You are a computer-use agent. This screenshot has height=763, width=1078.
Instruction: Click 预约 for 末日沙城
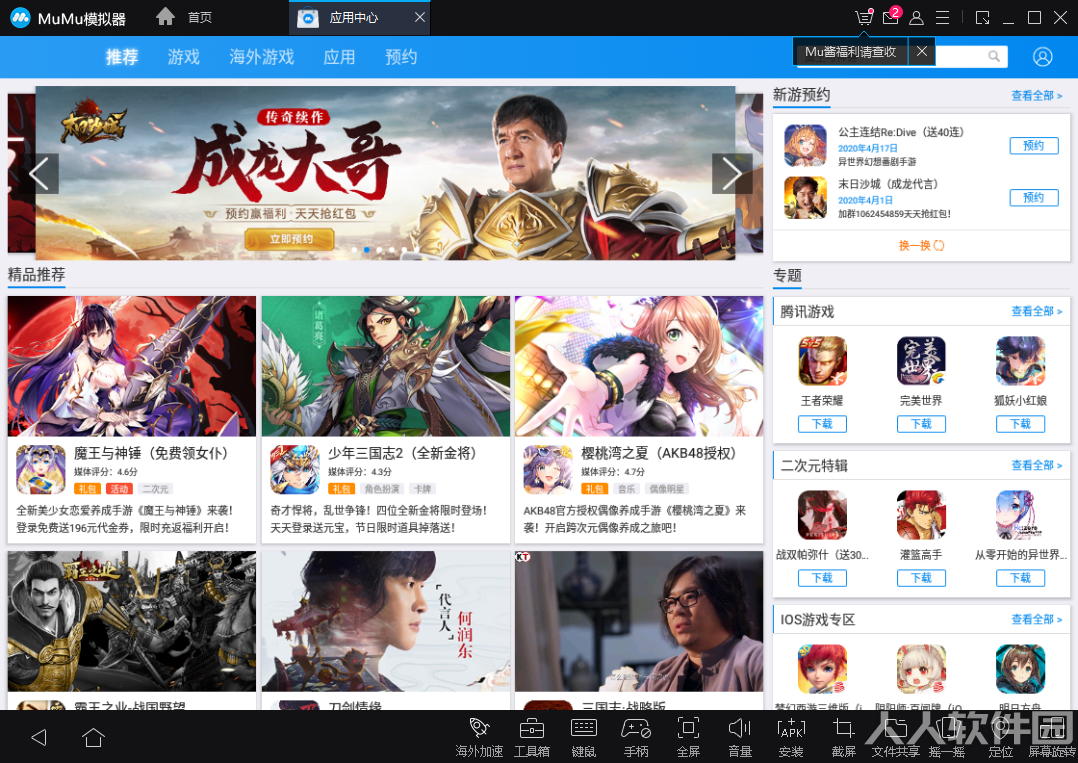tap(1034, 198)
